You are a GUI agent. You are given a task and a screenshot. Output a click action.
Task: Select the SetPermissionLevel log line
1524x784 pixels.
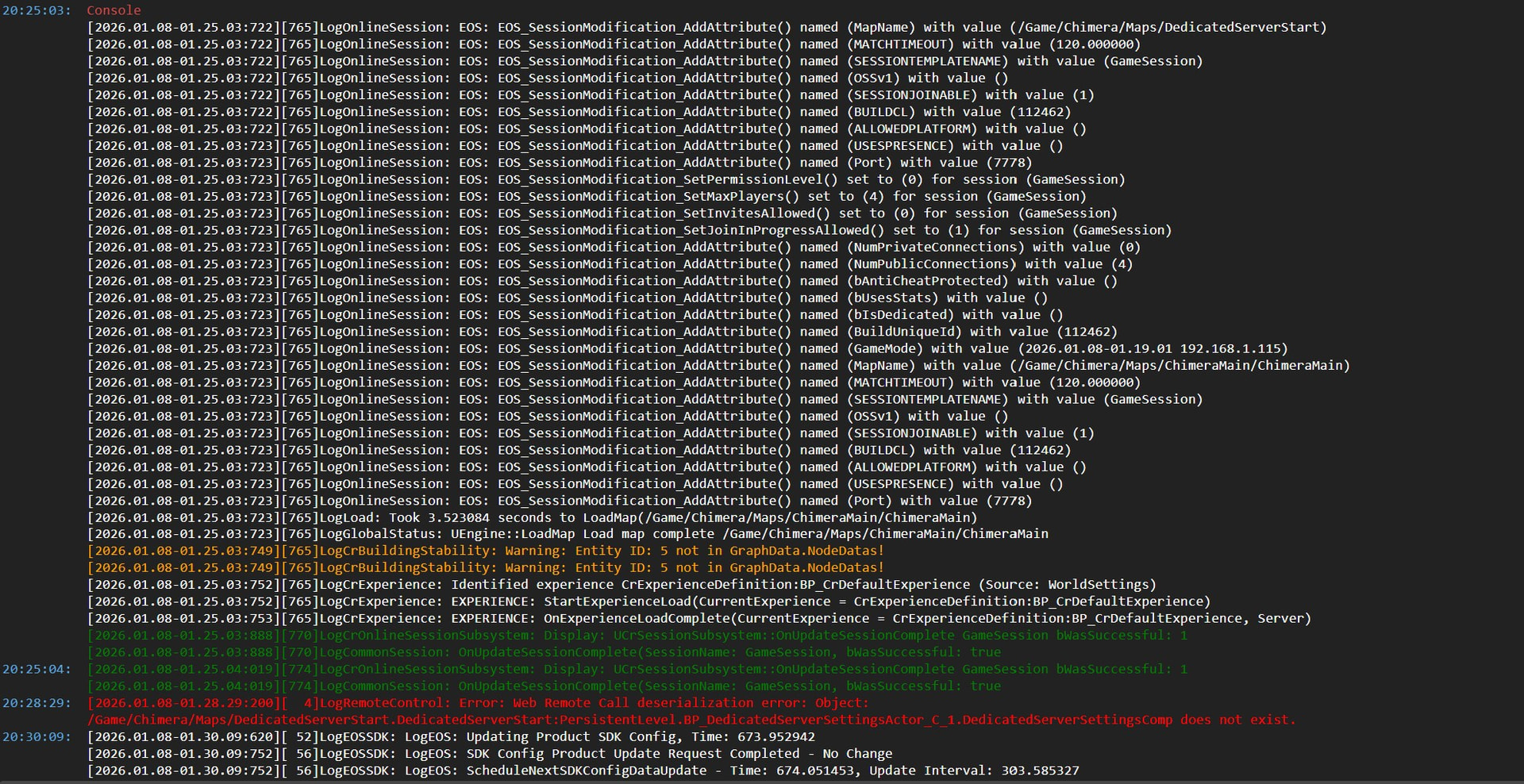606,179
